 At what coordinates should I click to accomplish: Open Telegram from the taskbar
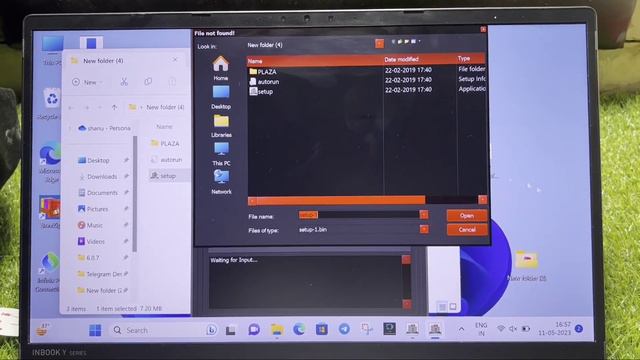(344, 329)
